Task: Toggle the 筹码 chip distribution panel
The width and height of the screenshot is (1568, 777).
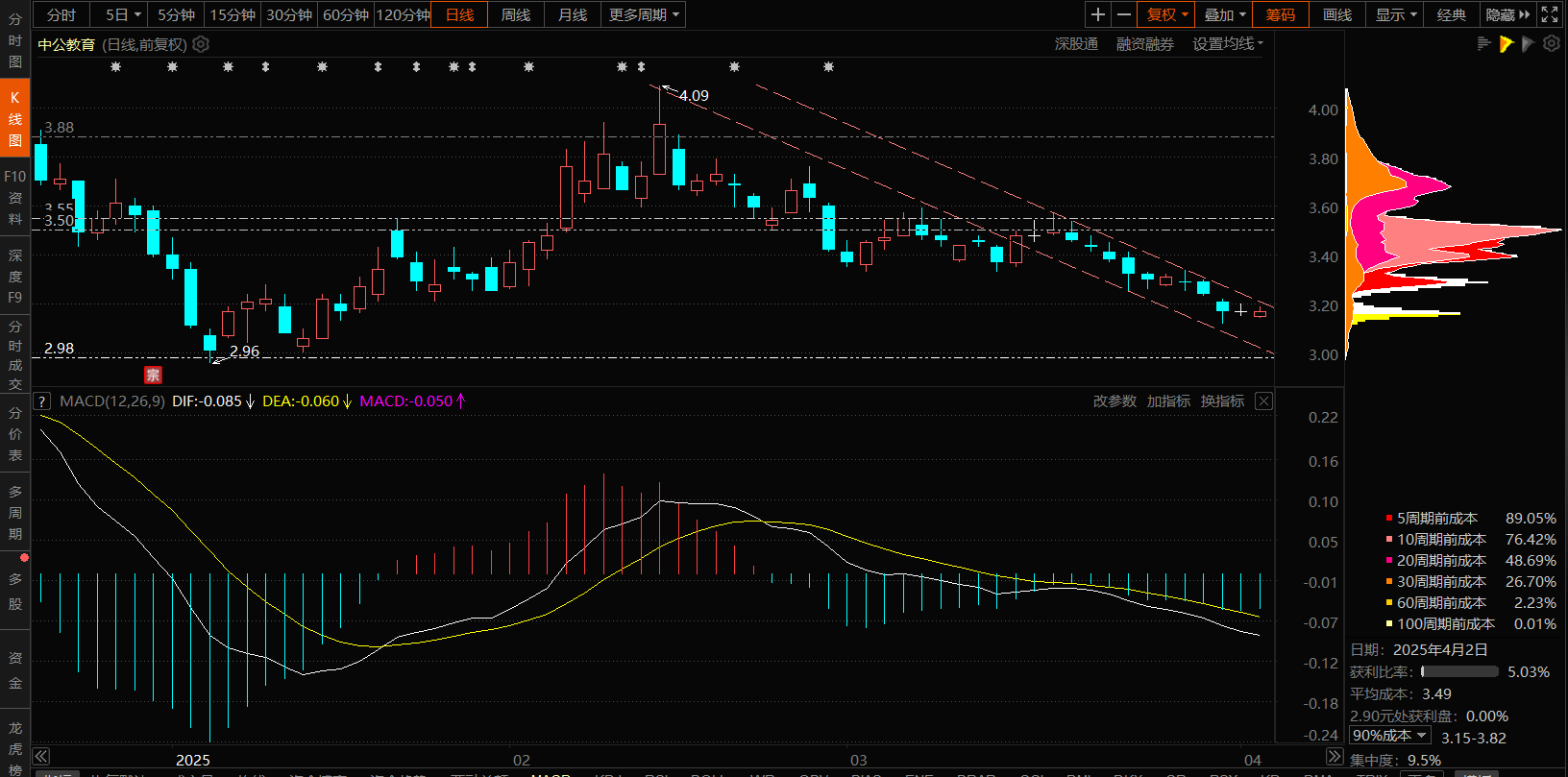Action: 1280,14
